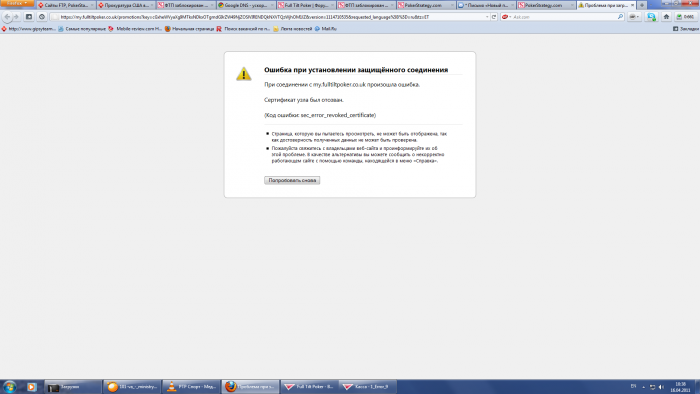Open the Самые популярные bookmark
The image size is (700, 394).
click(82, 29)
